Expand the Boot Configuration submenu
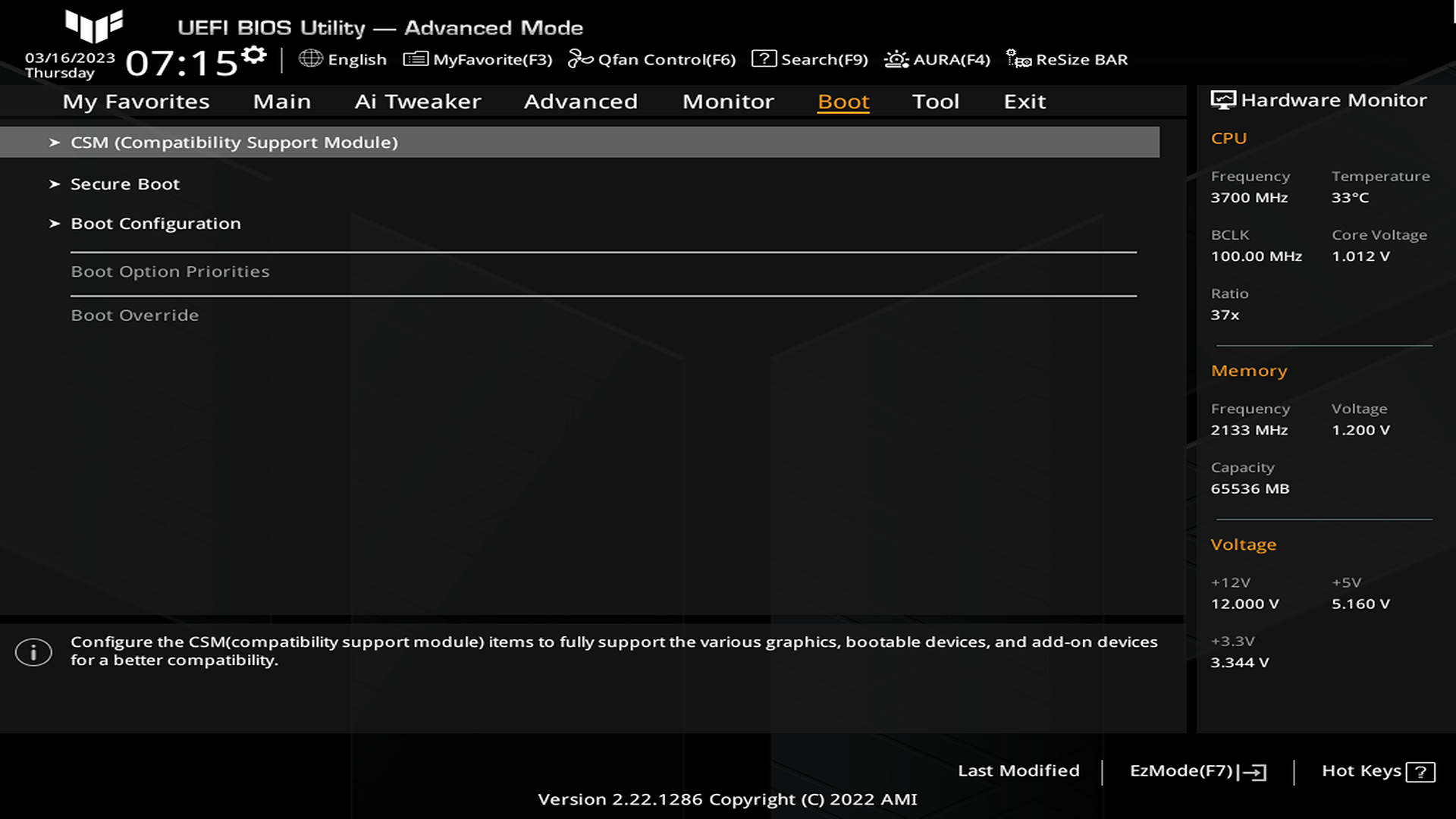The width and height of the screenshot is (1456, 819). (x=155, y=224)
